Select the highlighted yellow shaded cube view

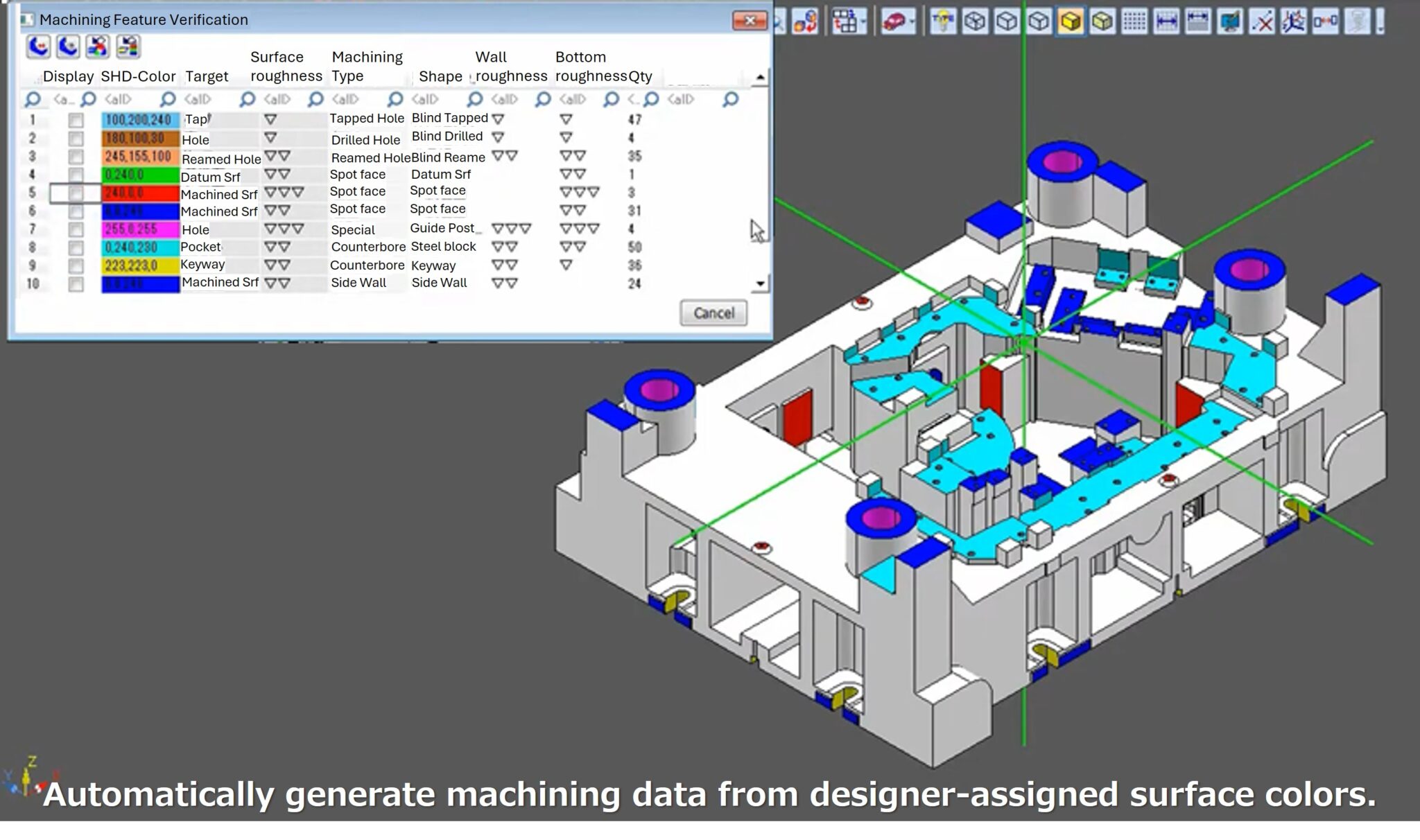click(1071, 21)
